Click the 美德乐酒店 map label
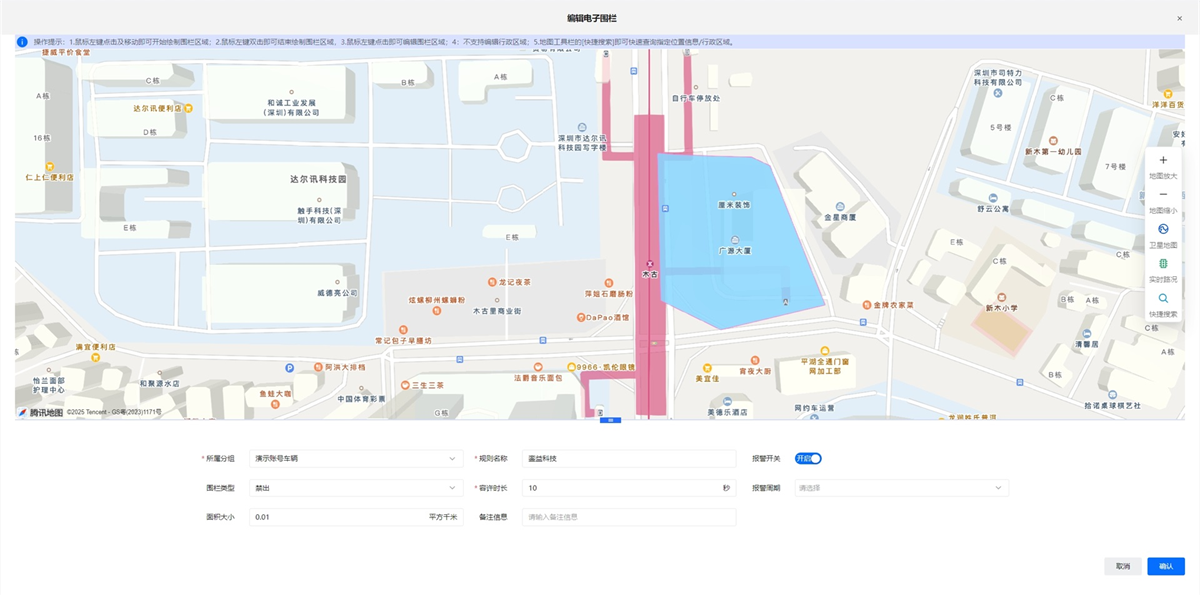Screen dimensions: 1200x595 tap(727, 411)
